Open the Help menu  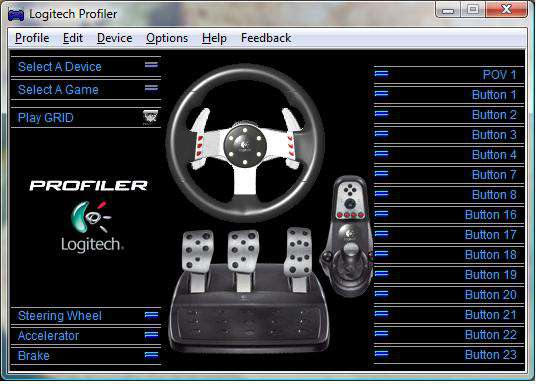214,38
